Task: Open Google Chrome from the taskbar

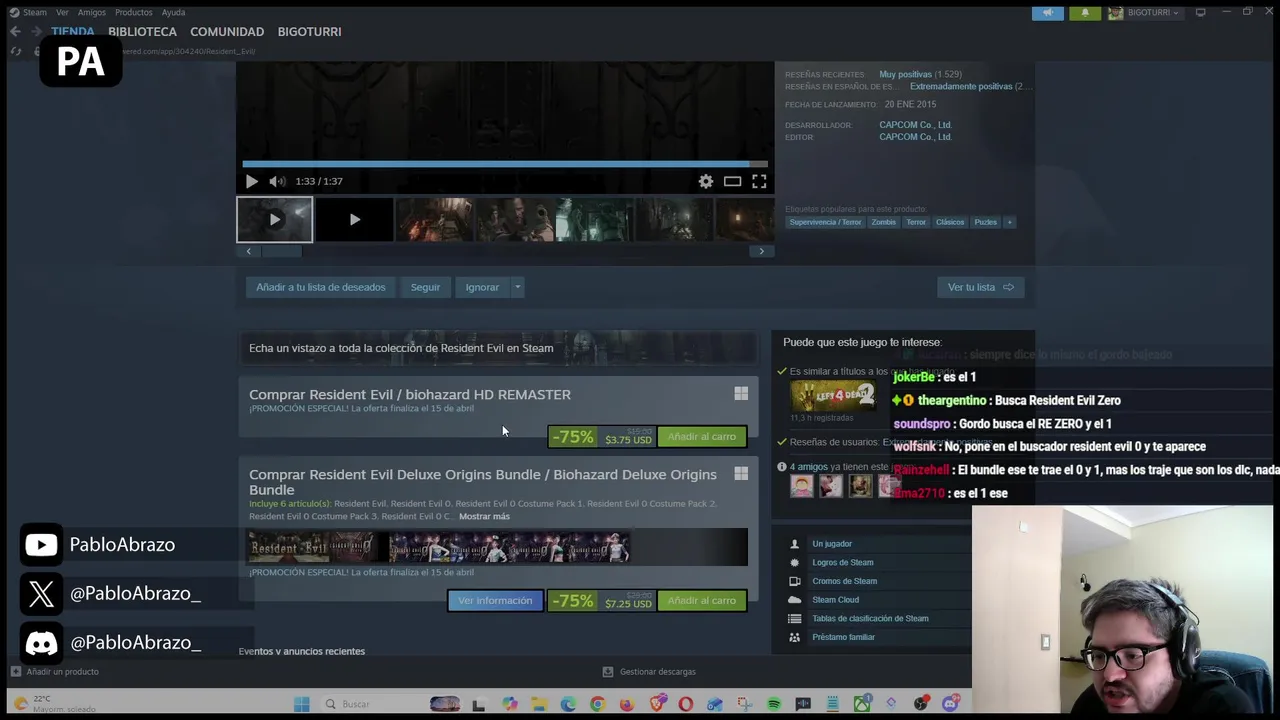Action: [x=597, y=704]
